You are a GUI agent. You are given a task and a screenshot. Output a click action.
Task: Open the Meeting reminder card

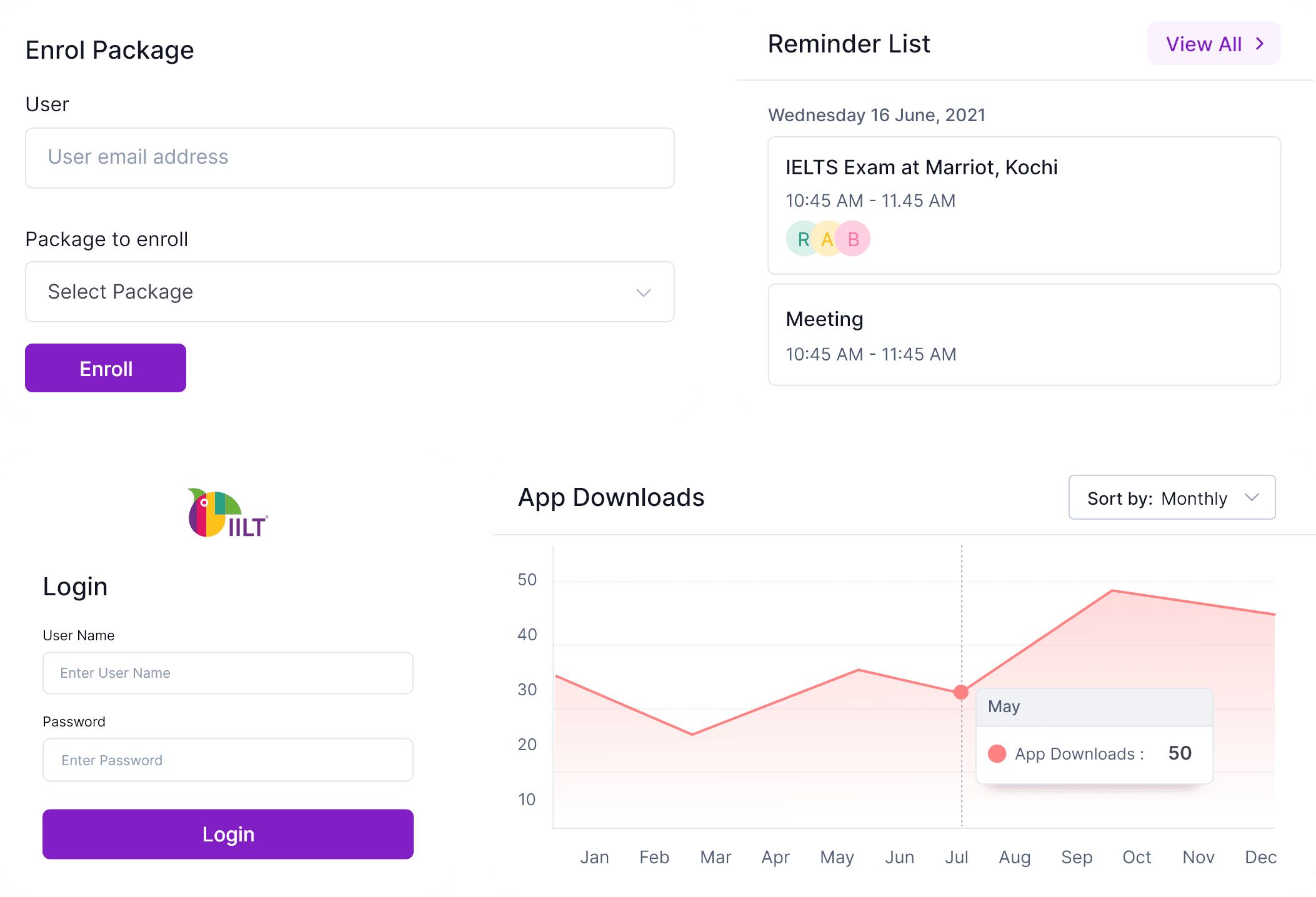1024,335
